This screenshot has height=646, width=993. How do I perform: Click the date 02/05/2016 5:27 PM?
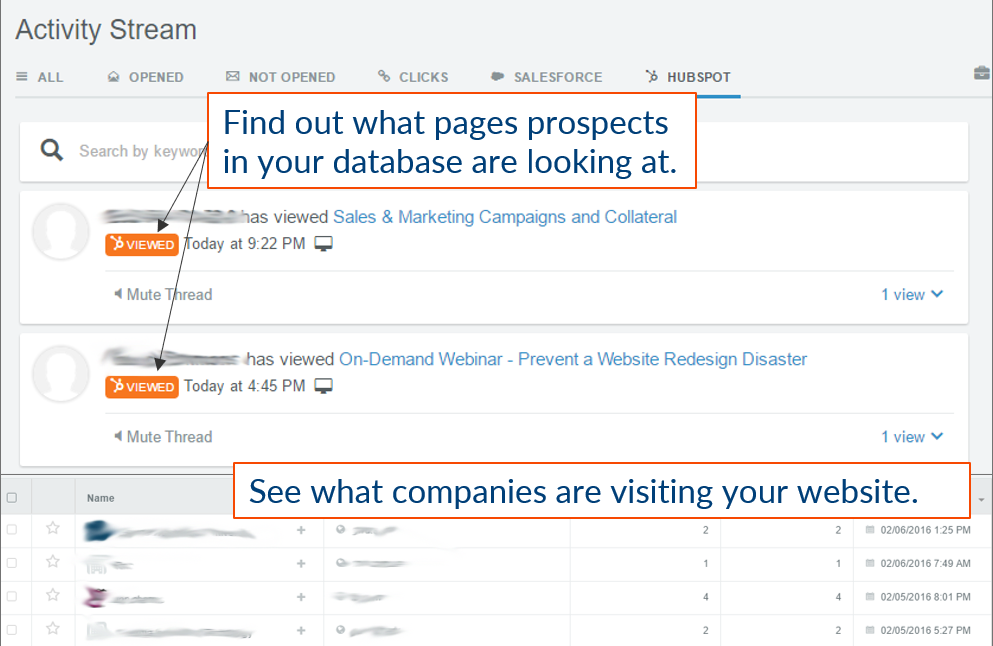925,631
